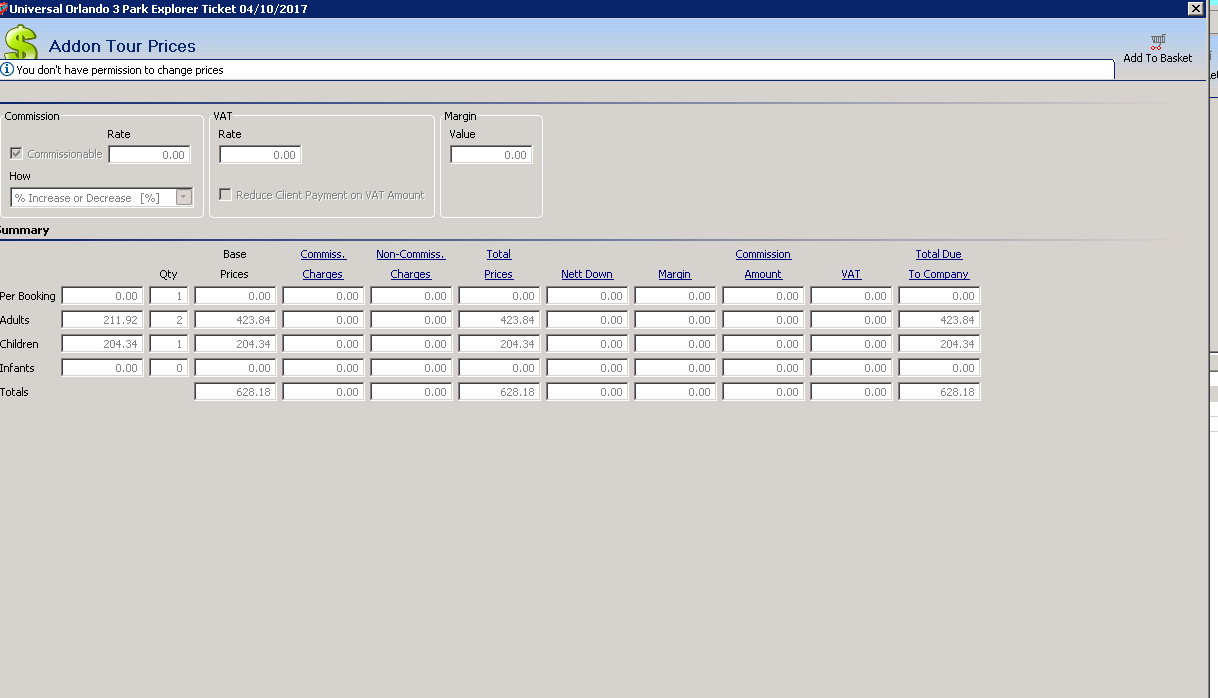
Task: Click the VAT Rate input field
Action: (x=260, y=155)
